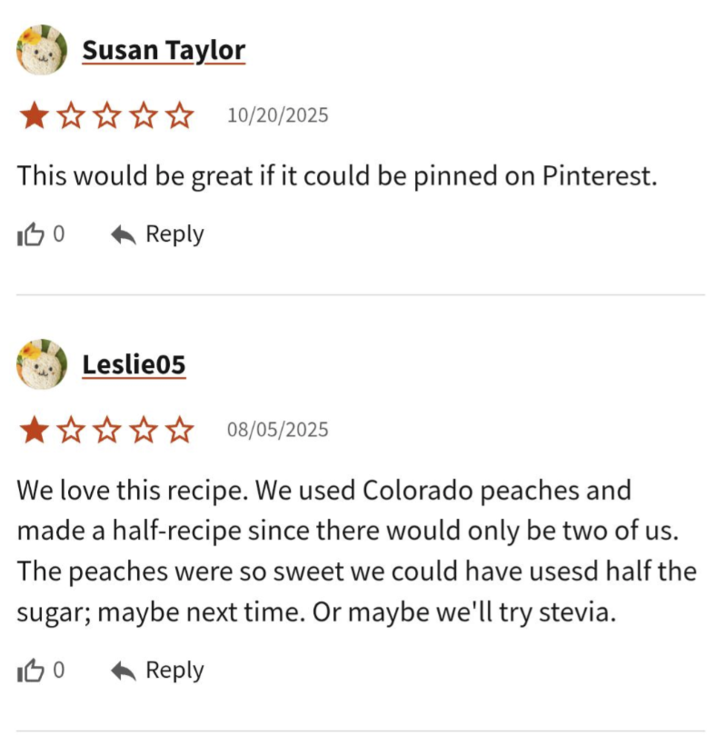
Task: Click the fifth empty star in Leslie05's rating
Action: click(x=180, y=431)
